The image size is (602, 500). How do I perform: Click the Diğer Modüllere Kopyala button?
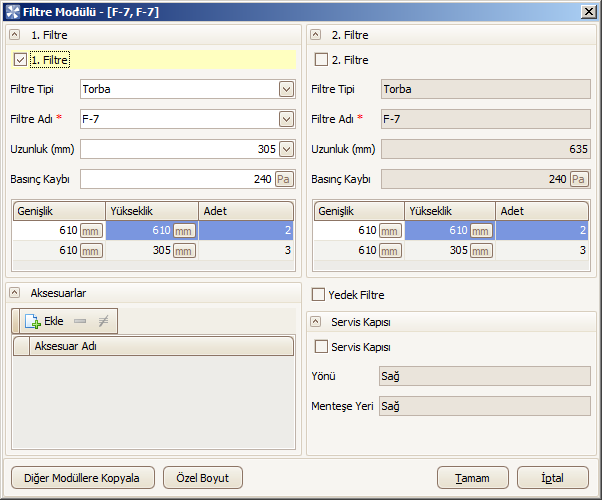(83, 478)
